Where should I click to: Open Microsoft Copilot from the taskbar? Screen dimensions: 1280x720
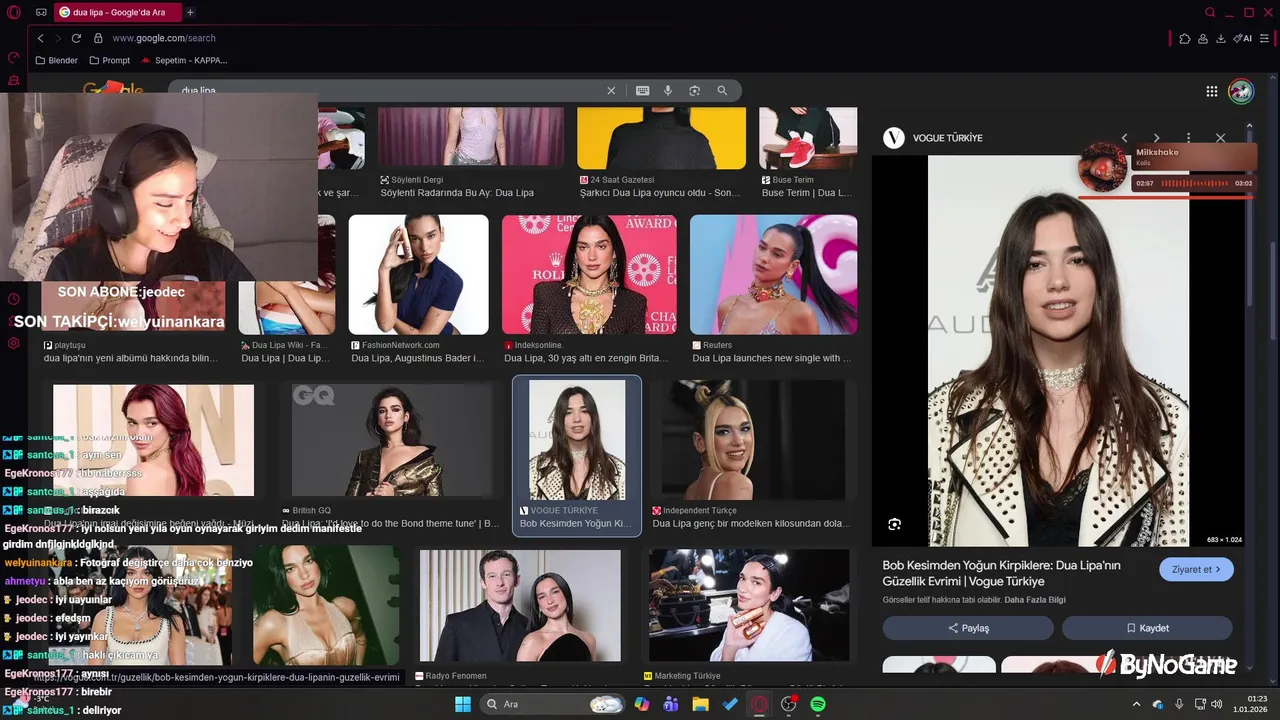coord(642,704)
